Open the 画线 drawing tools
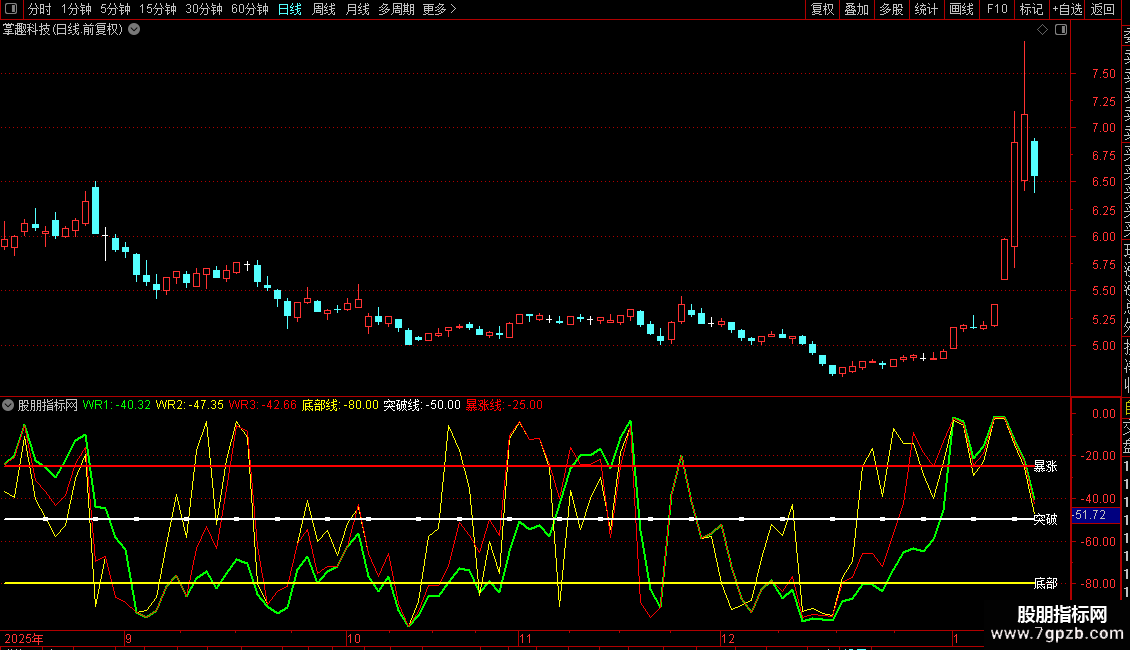 [x=961, y=9]
